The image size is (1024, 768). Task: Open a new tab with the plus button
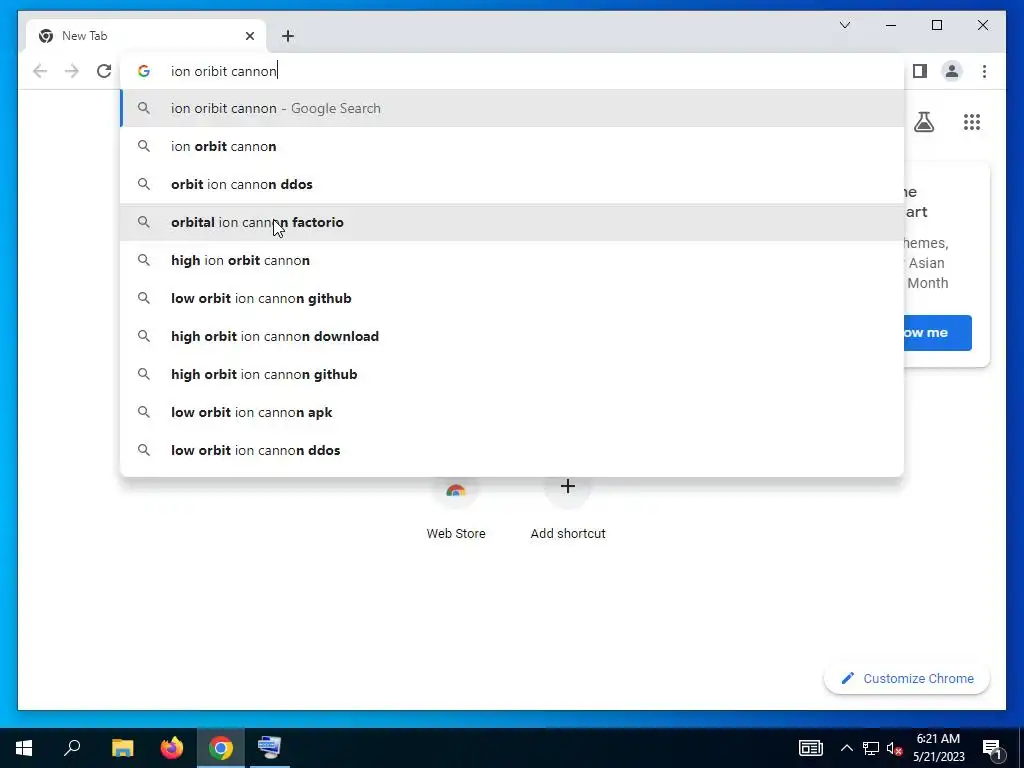point(288,36)
